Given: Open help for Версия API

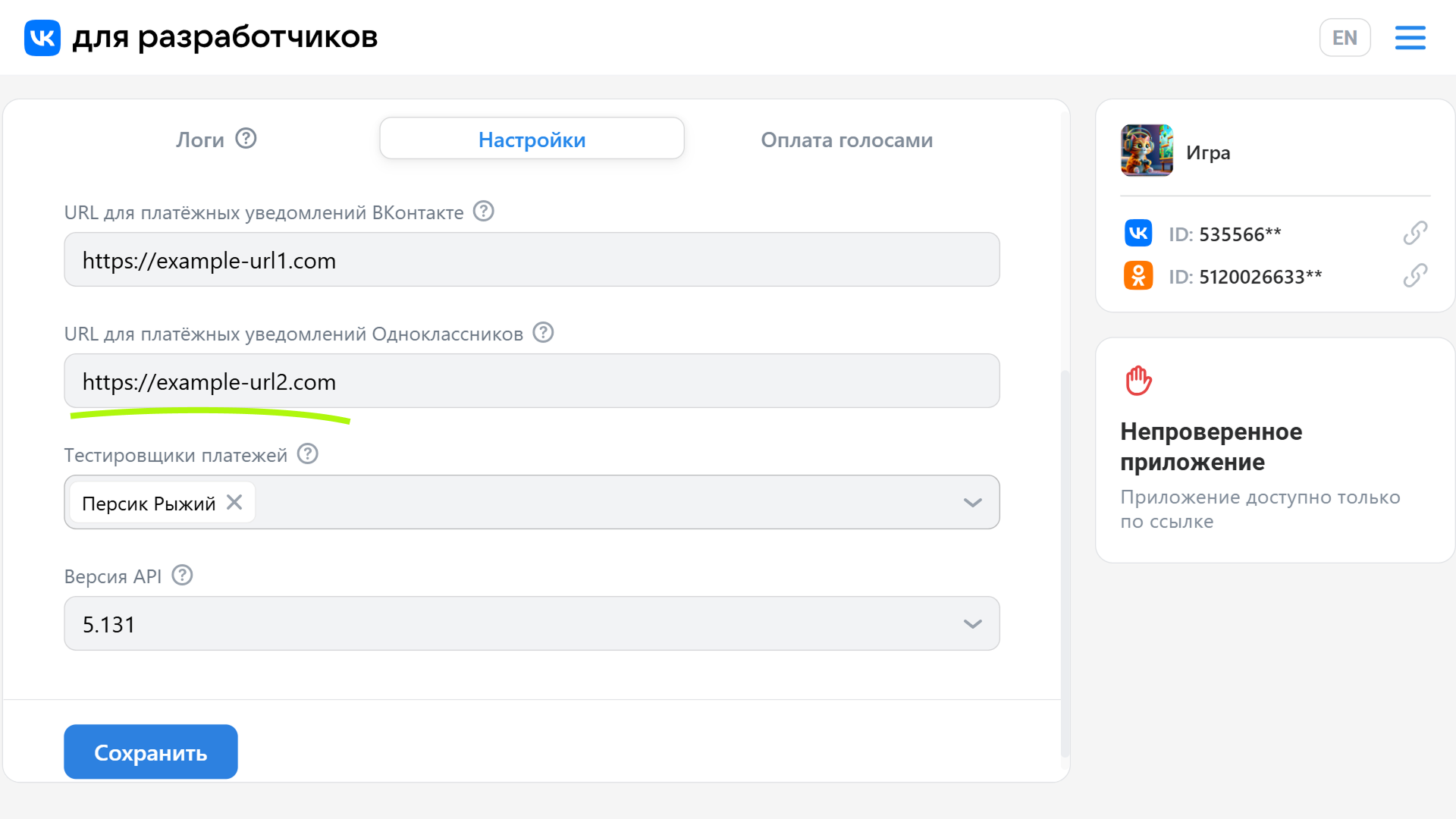Looking at the screenshot, I should (x=181, y=575).
